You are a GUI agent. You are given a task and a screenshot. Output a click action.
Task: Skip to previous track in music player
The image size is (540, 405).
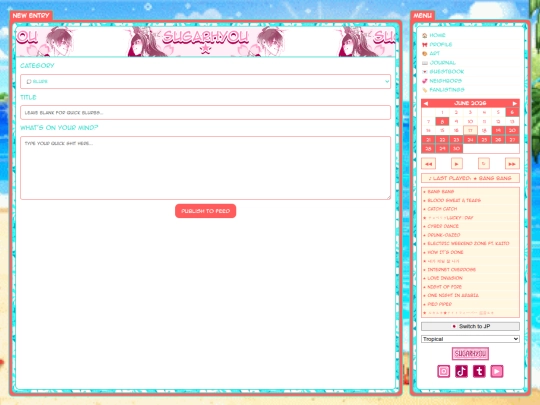tap(428, 164)
